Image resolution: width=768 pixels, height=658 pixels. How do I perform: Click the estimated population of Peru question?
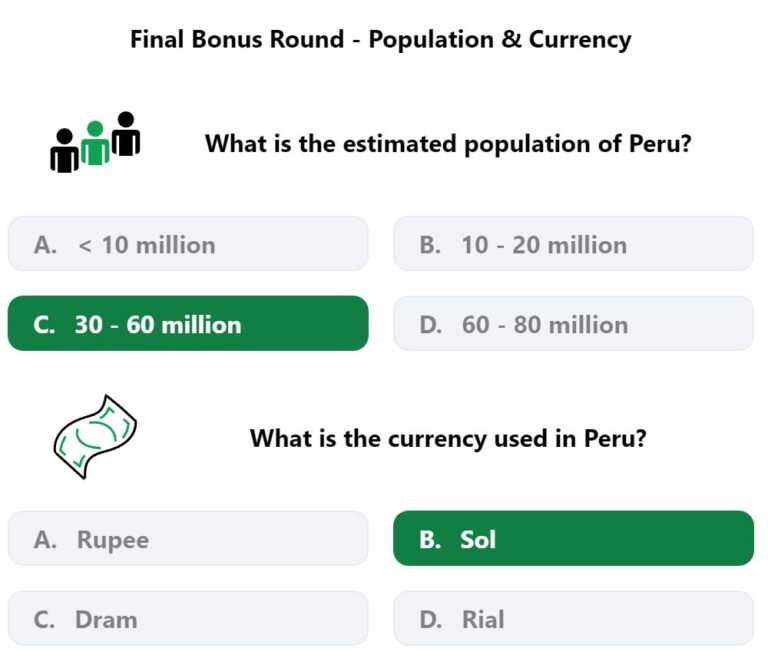448,144
